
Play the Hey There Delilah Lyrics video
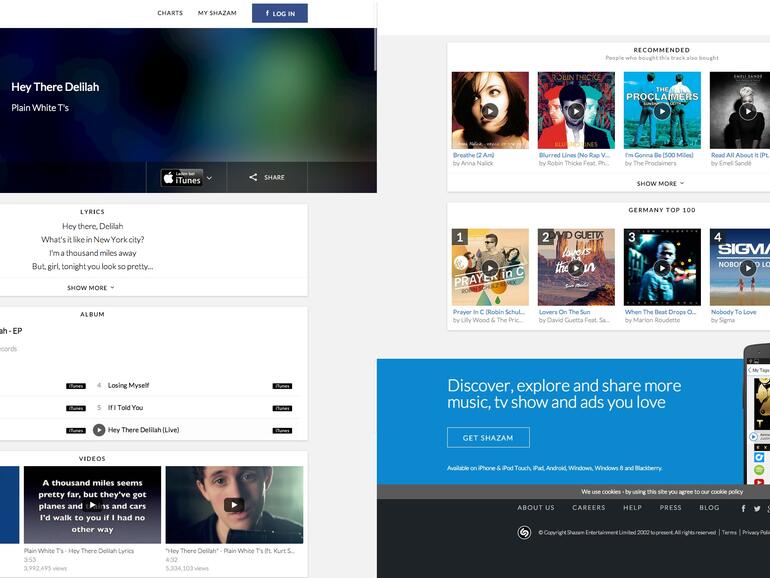pos(92,505)
